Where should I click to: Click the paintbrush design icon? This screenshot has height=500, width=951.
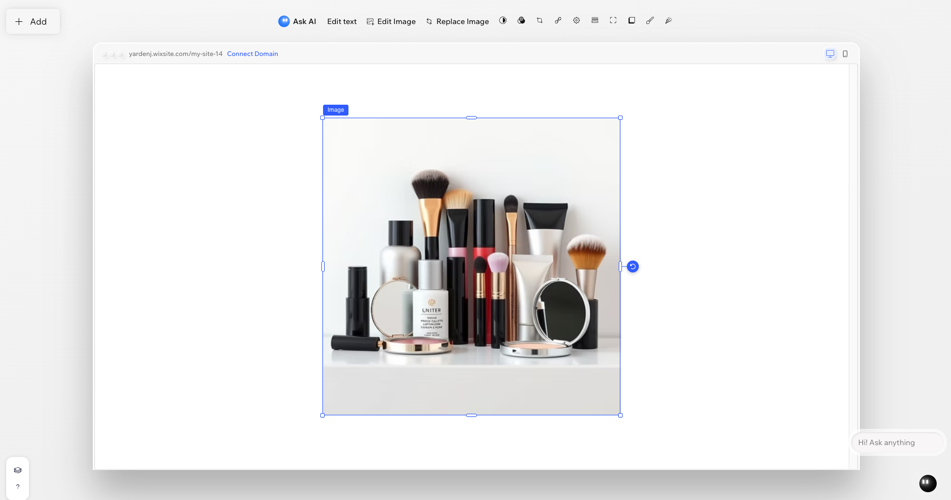point(650,20)
